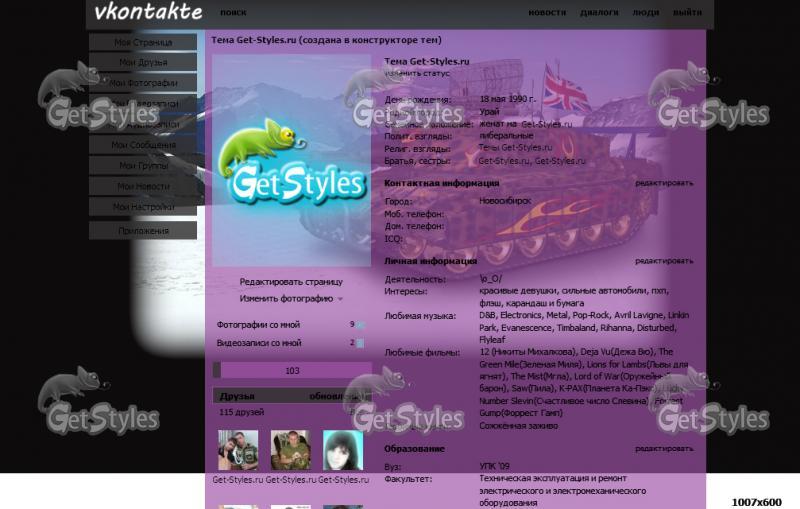Click Сожженная заживо text
Image resolution: width=800 pixels, height=509 pixels.
tap(518, 425)
